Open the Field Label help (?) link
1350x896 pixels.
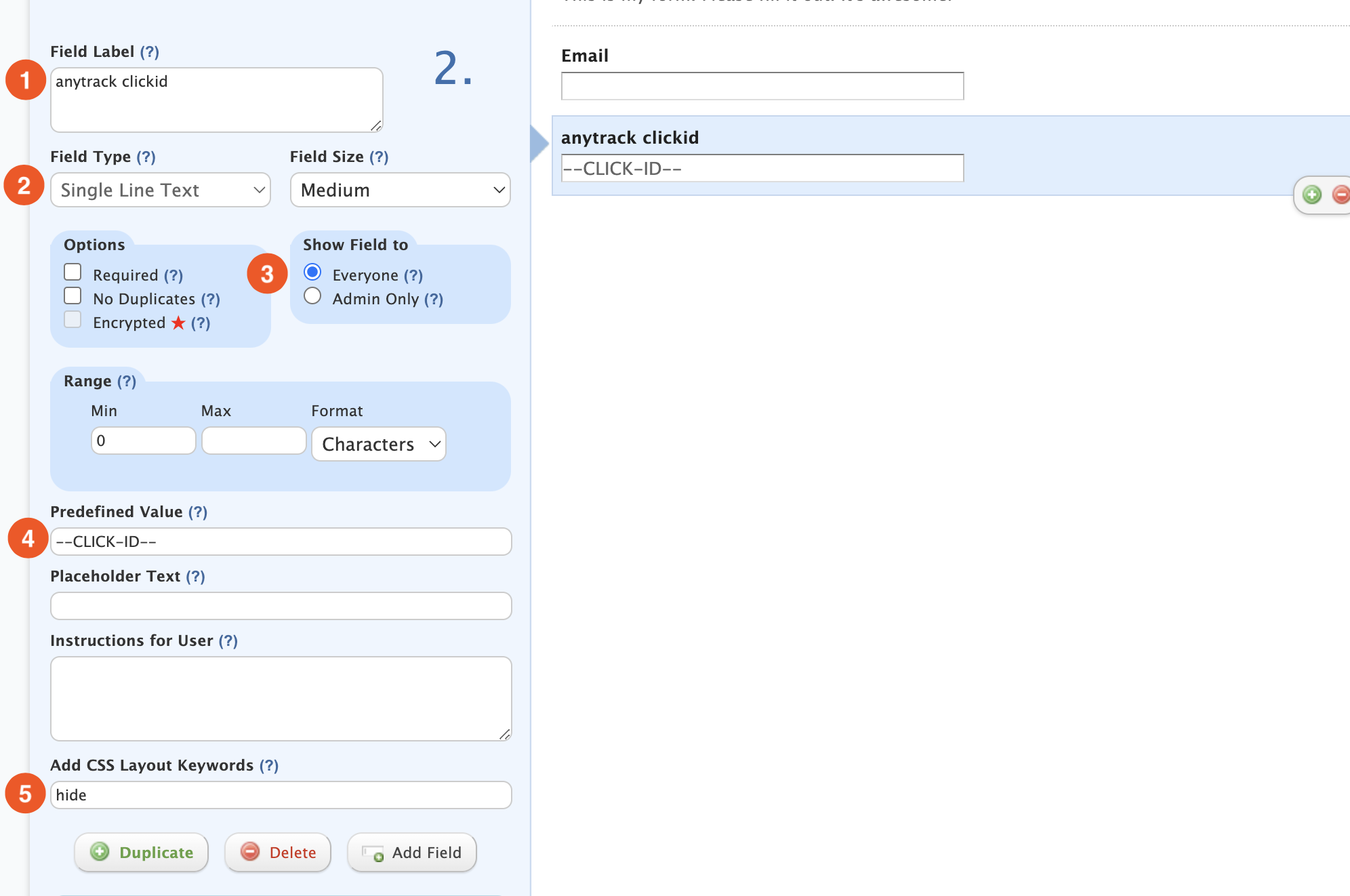(x=150, y=52)
